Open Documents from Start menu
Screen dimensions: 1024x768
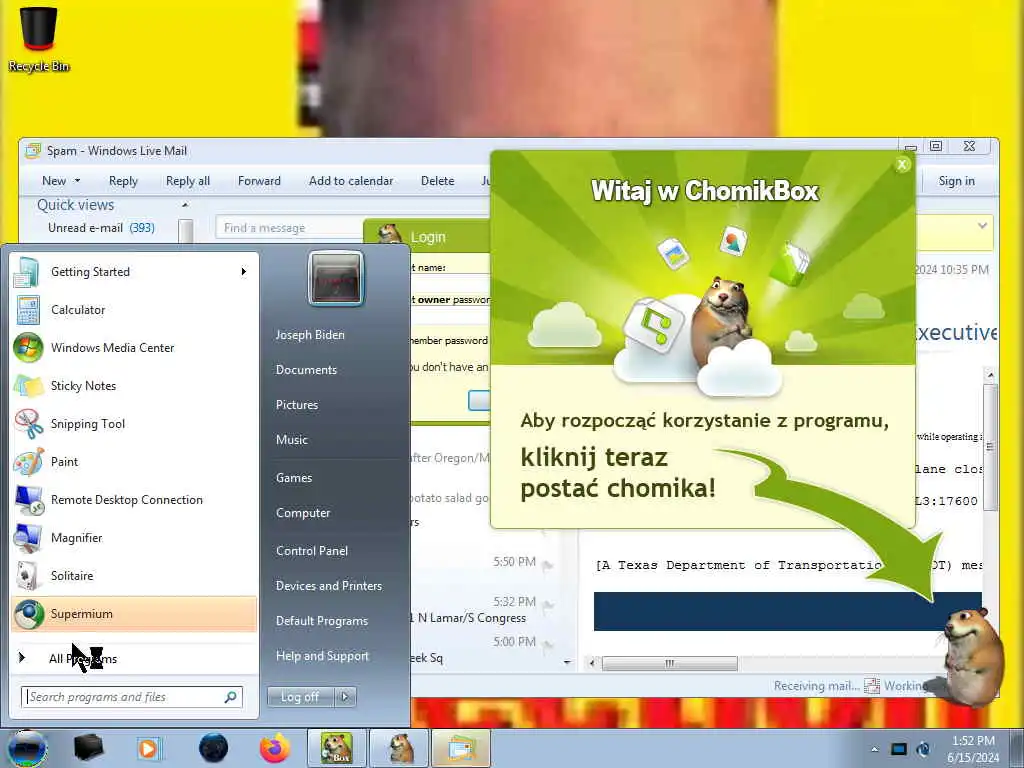click(306, 370)
